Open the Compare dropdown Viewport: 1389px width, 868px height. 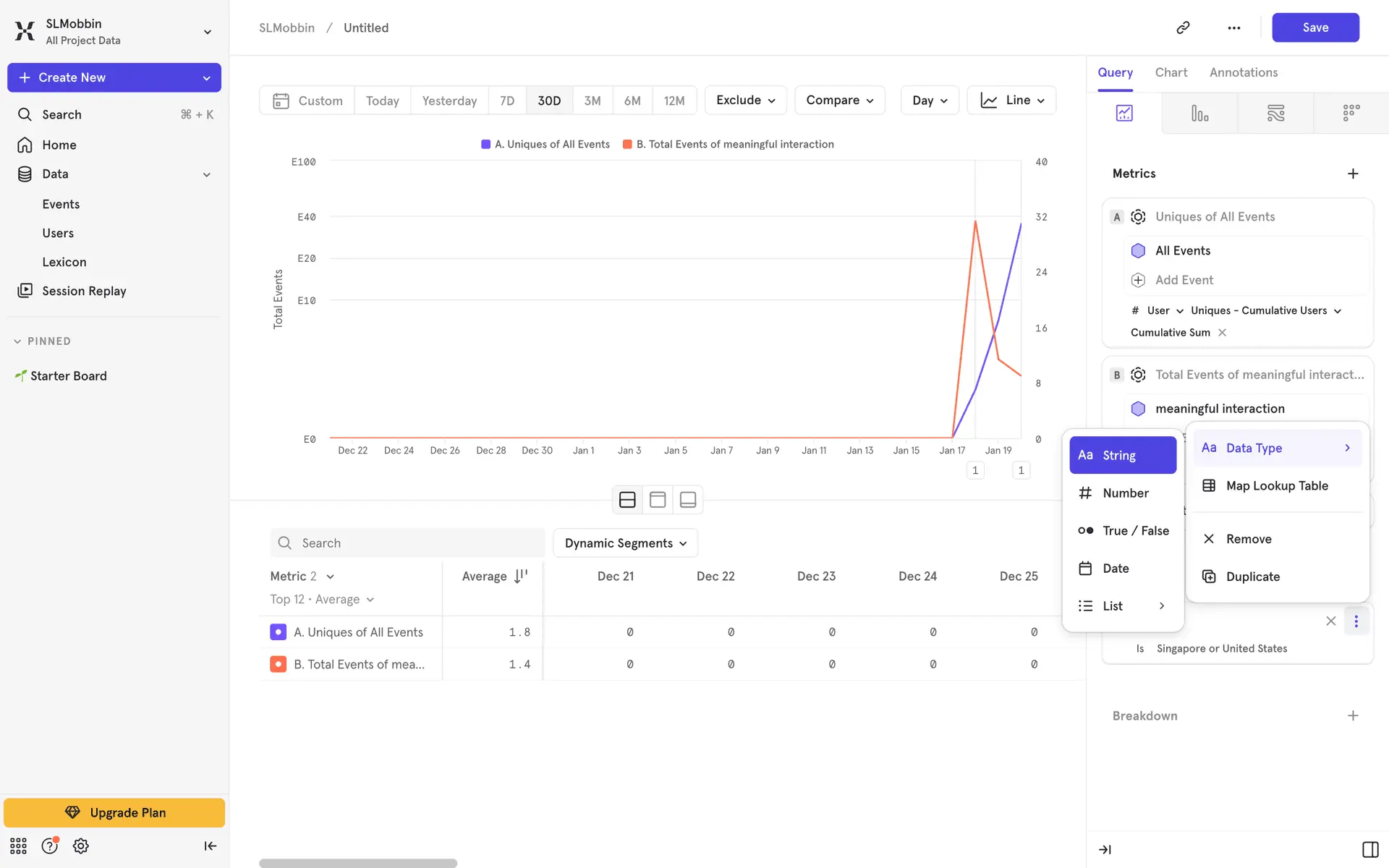click(839, 101)
